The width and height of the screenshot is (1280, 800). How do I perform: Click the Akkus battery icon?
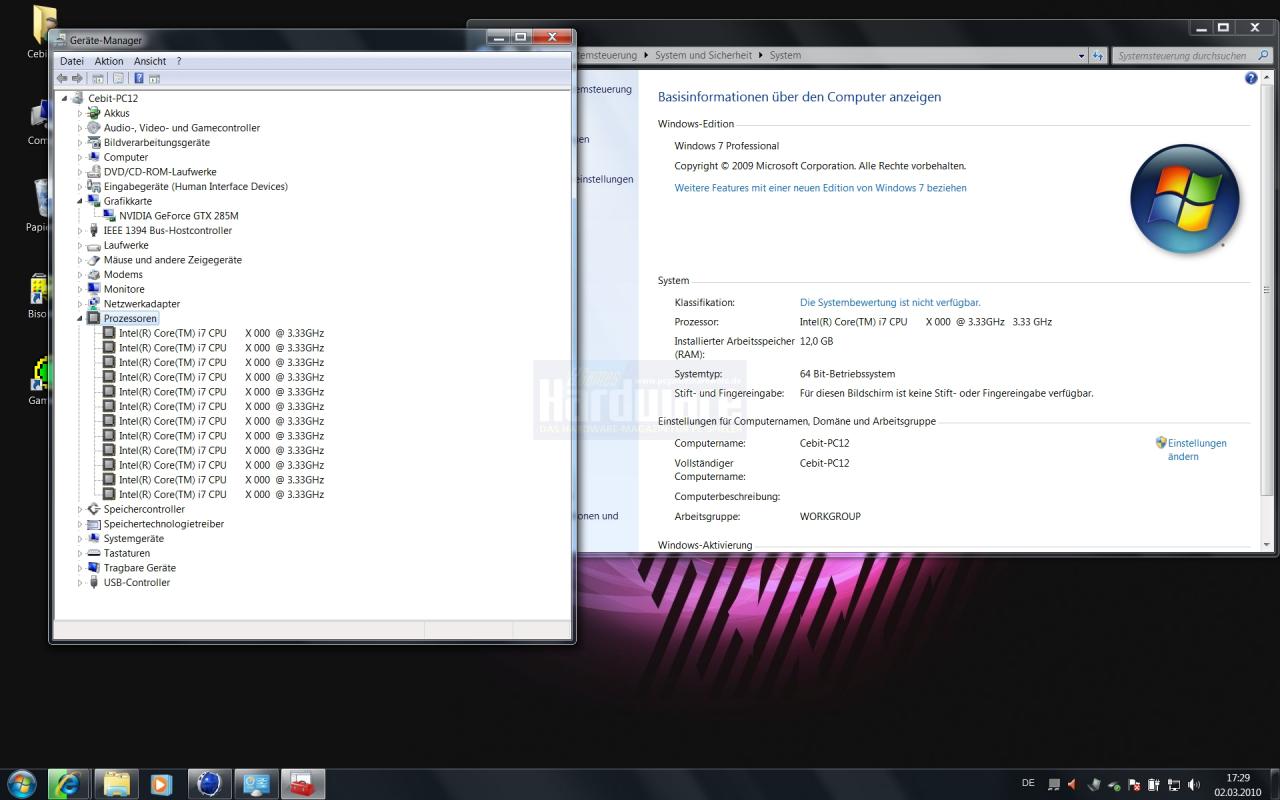(94, 113)
